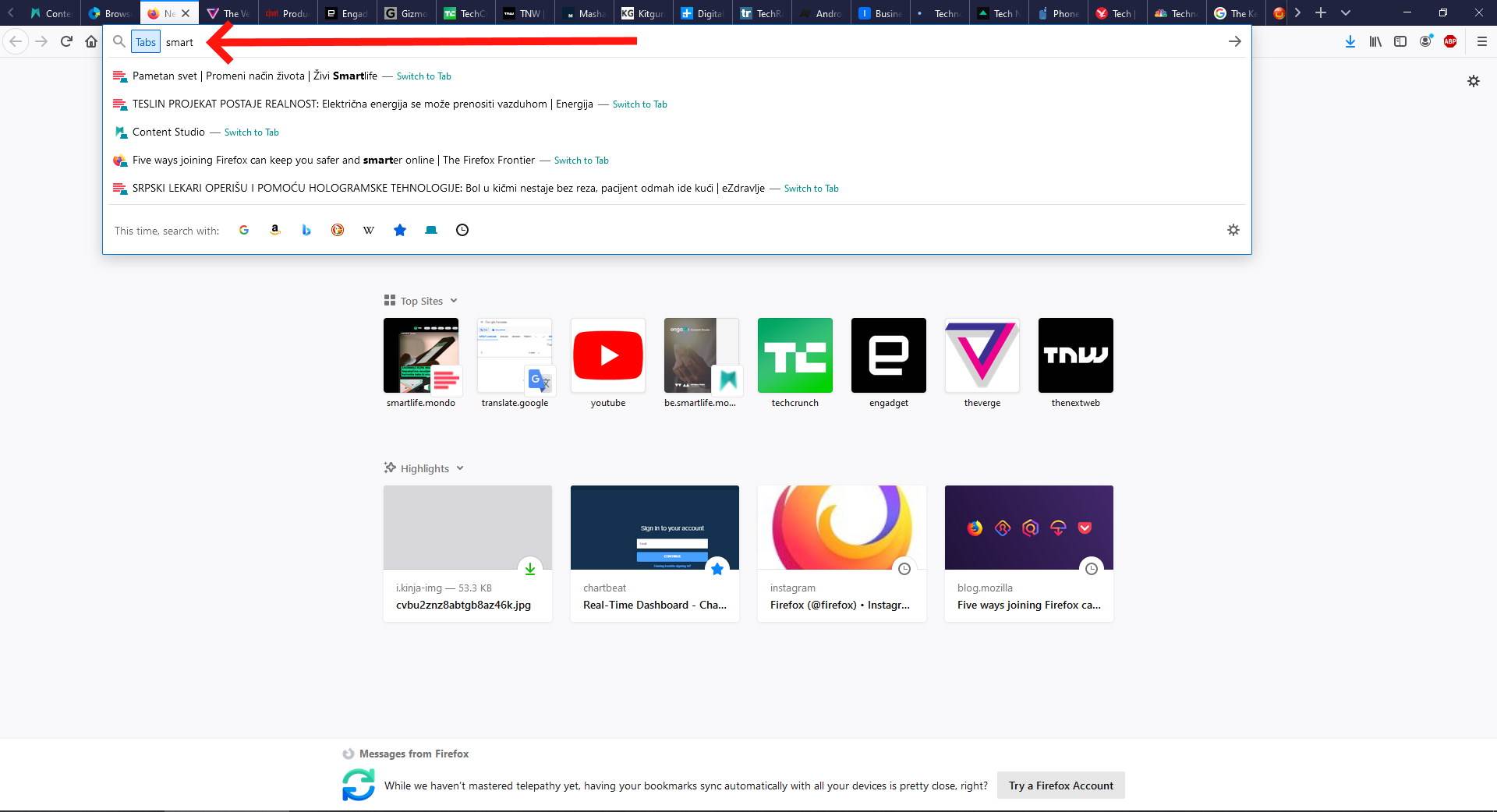1497x812 pixels.
Task: Open the Library toolbar icon
Action: (x=1375, y=41)
